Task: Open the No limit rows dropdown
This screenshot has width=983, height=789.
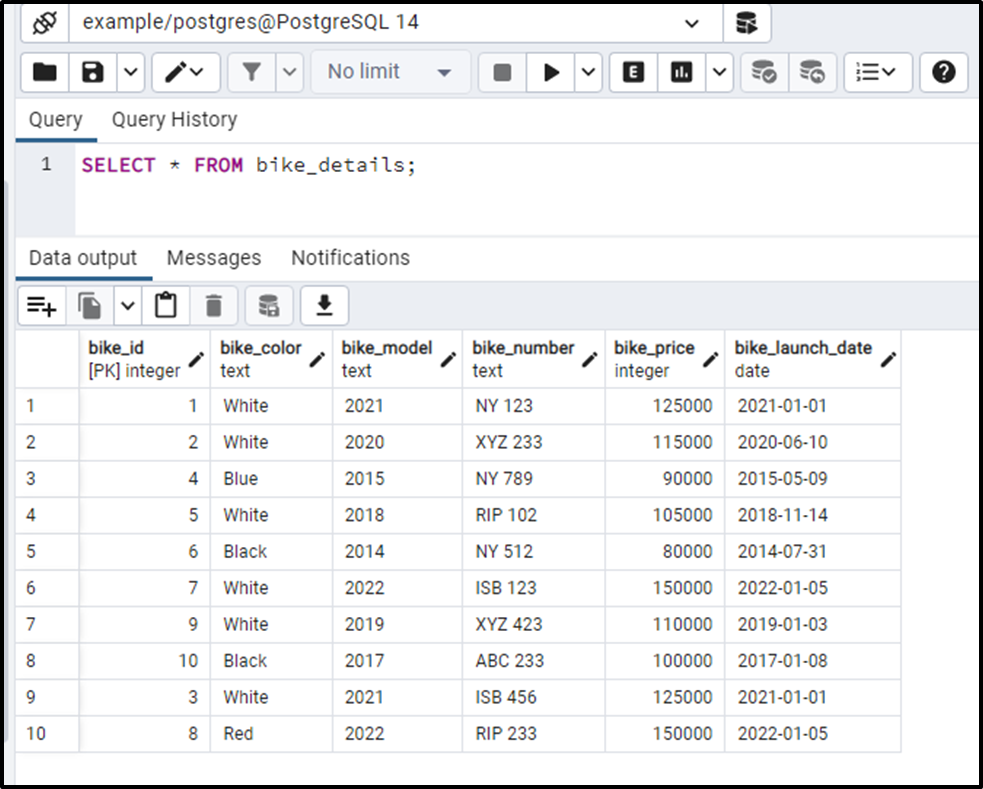Action: (x=388, y=72)
